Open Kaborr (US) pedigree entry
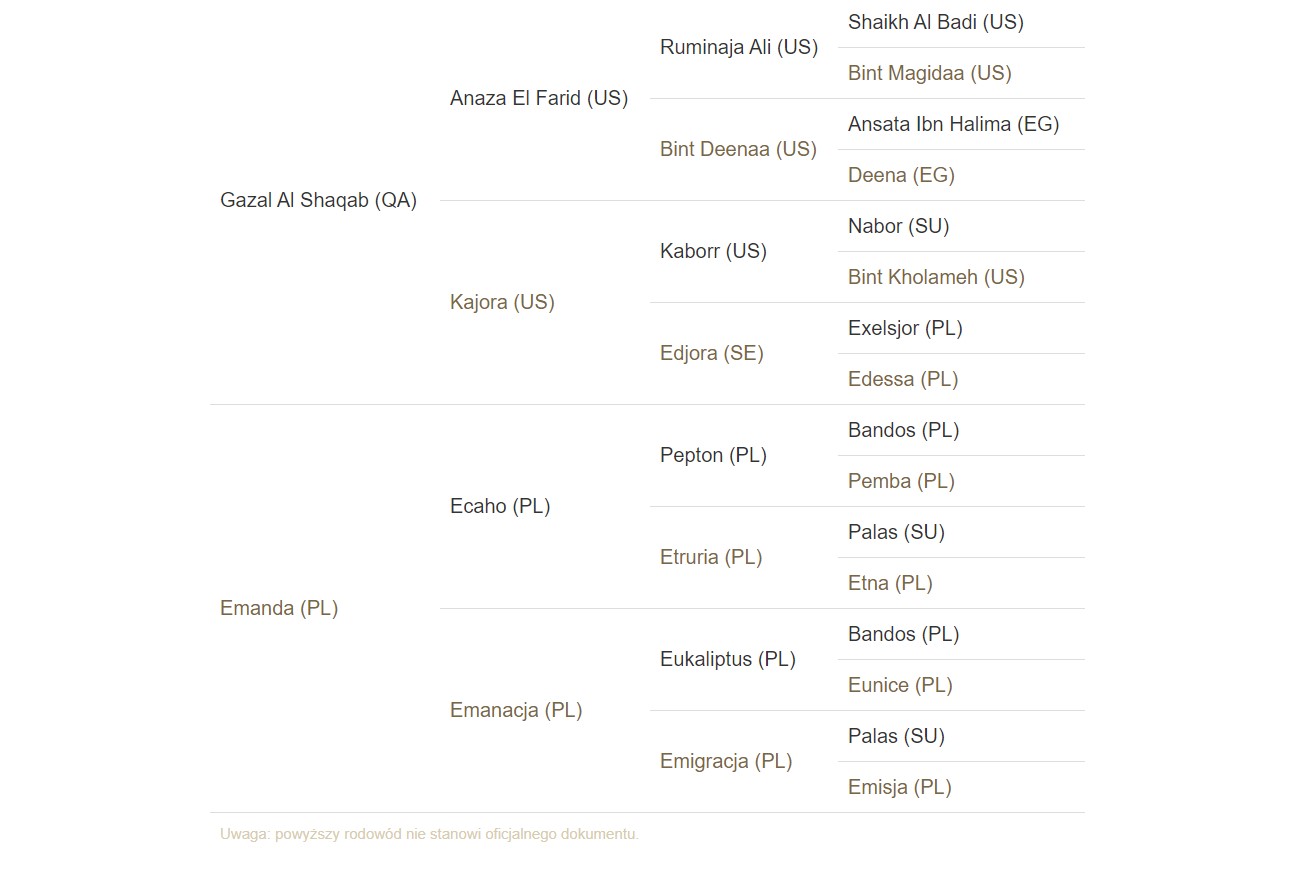1298x875 pixels. (713, 251)
